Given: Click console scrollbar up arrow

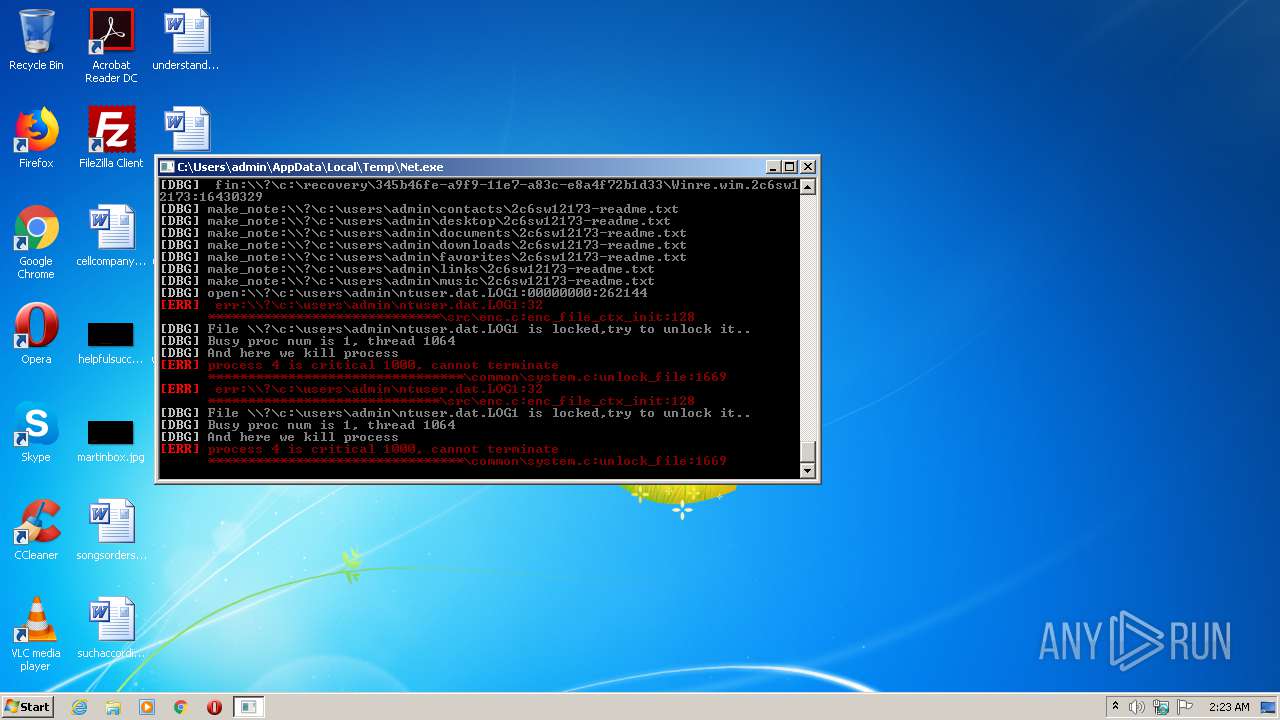Looking at the screenshot, I should tap(808, 186).
